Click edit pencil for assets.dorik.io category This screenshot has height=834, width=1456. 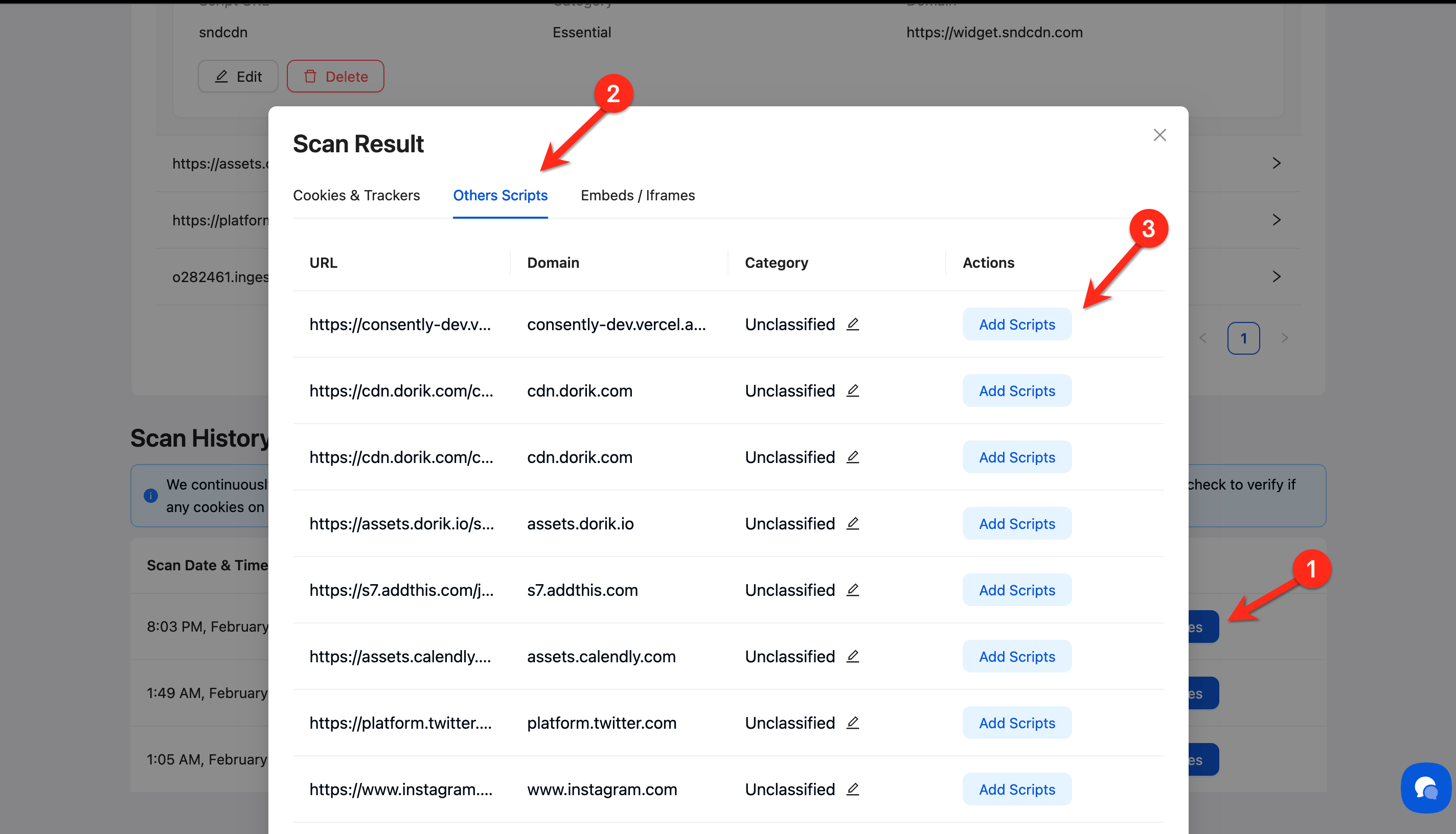click(x=853, y=523)
